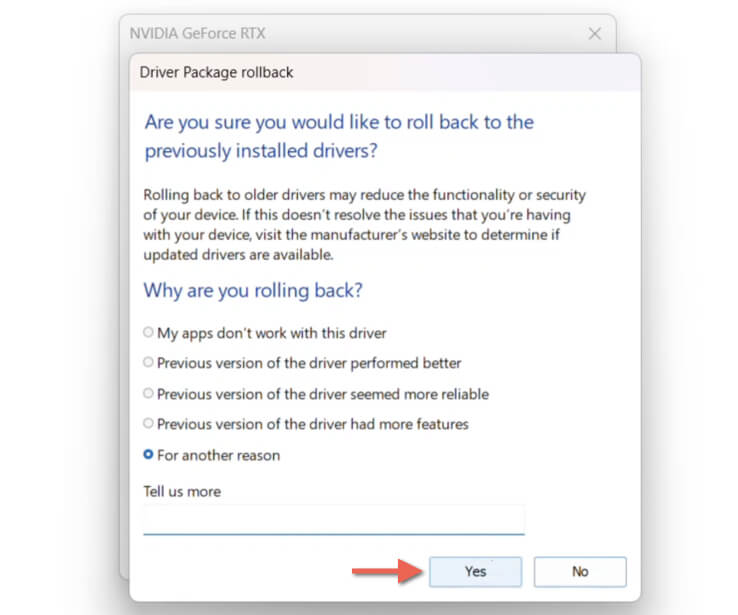Image resolution: width=738 pixels, height=615 pixels.
Task: Pick the "had more features" radio button
Action: pyautogui.click(x=149, y=424)
